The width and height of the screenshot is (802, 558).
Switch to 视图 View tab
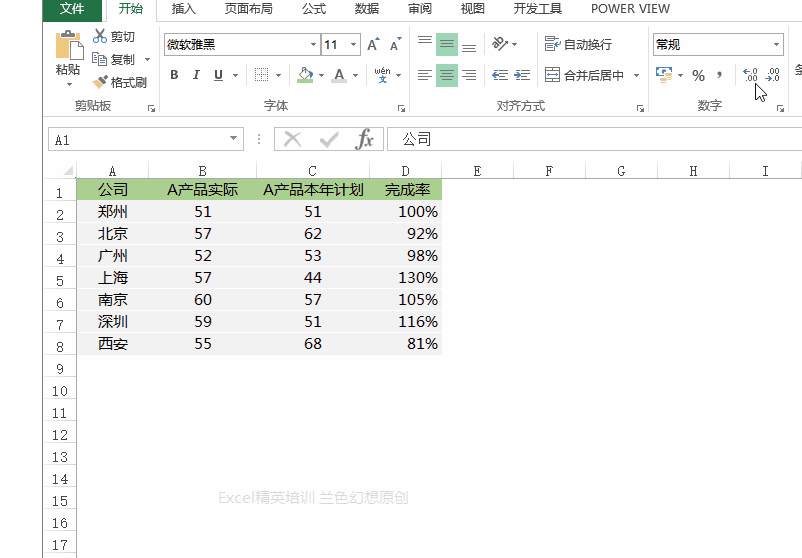(473, 9)
